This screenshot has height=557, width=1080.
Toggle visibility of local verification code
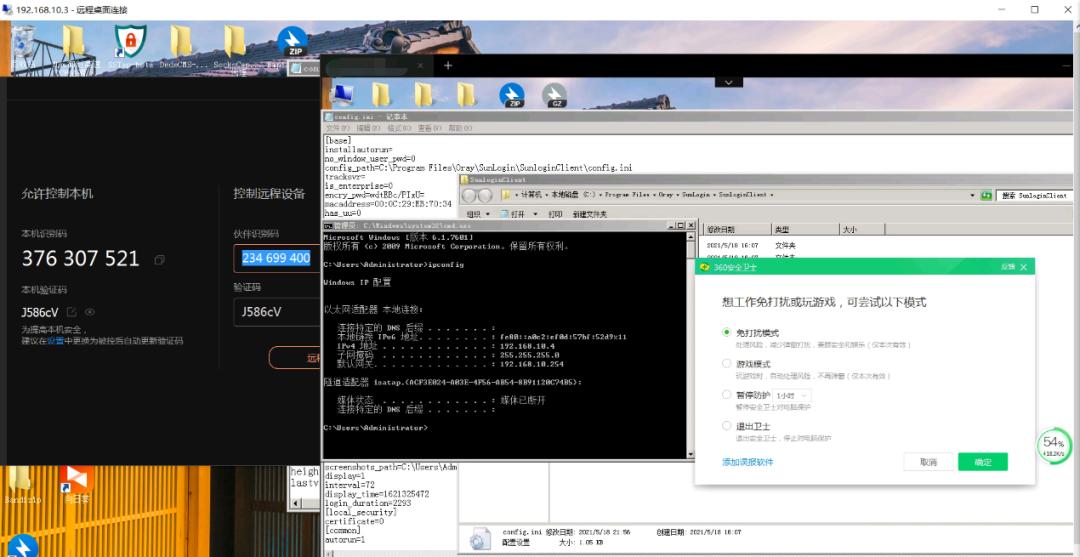pyautogui.click(x=90, y=312)
